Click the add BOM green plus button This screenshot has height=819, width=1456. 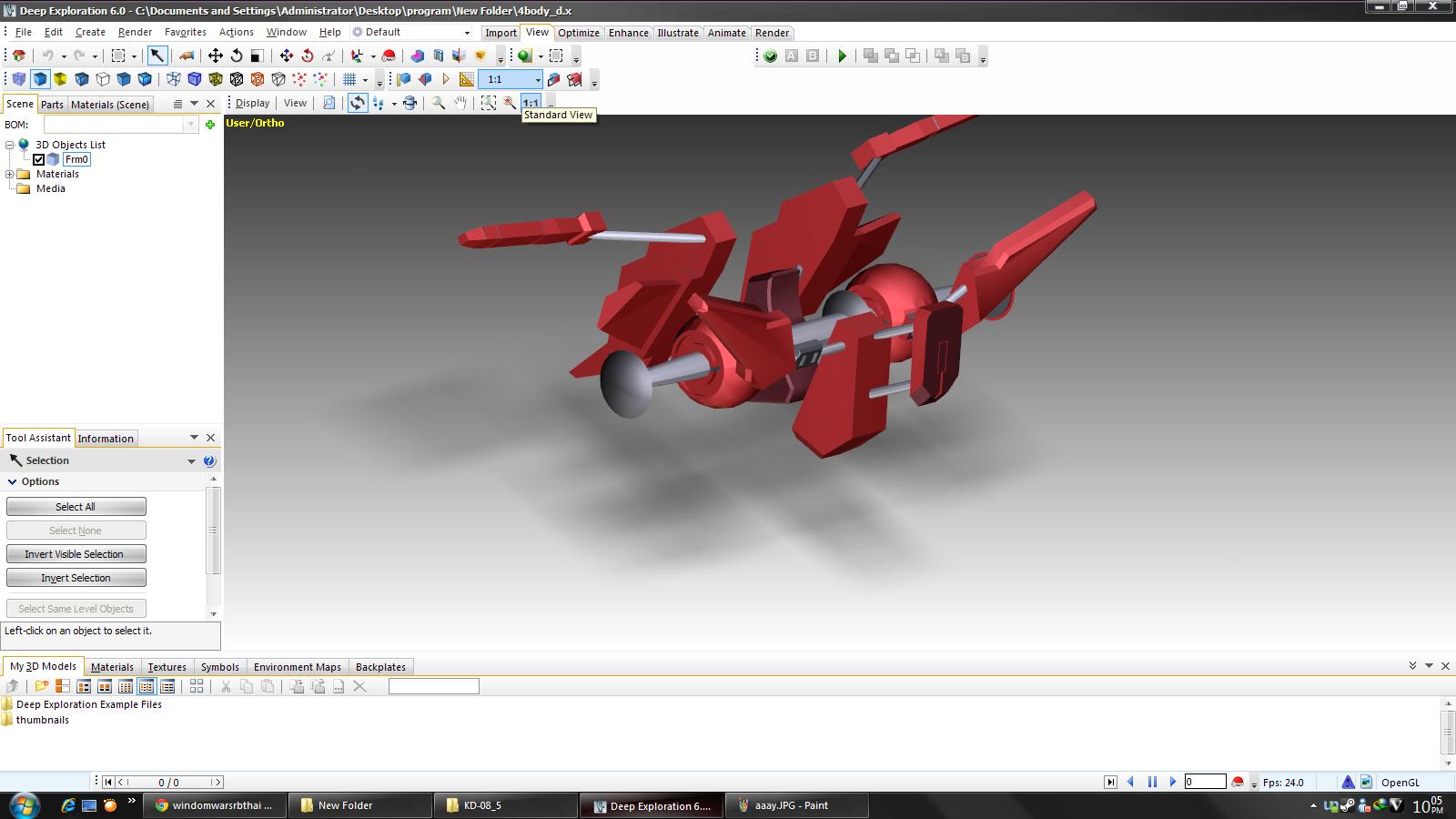(210, 125)
